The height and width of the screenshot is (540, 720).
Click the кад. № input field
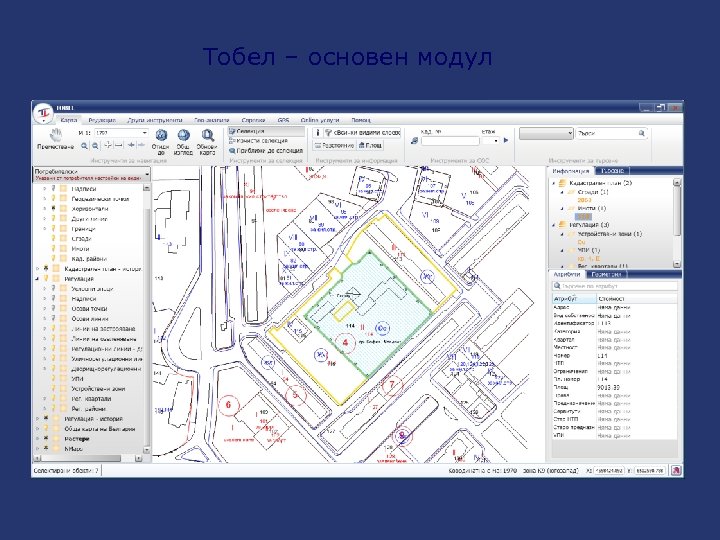click(x=450, y=141)
